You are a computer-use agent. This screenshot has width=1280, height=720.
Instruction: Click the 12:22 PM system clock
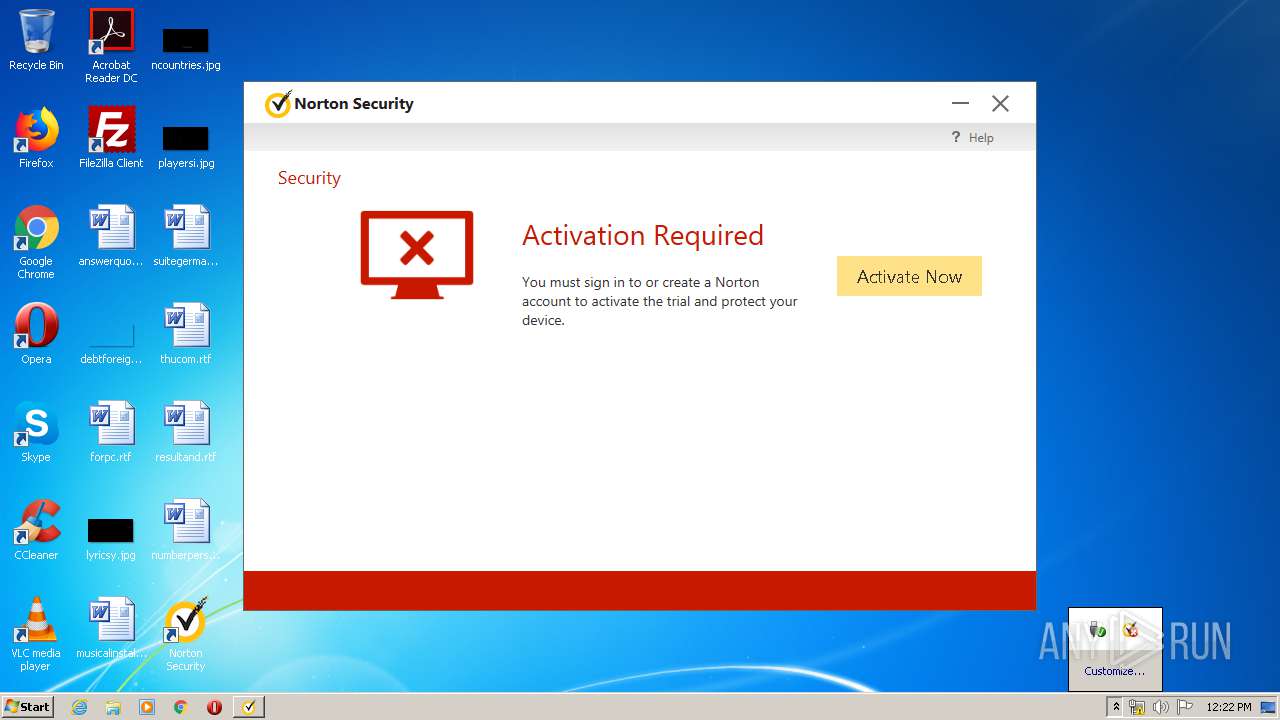[x=1228, y=707]
